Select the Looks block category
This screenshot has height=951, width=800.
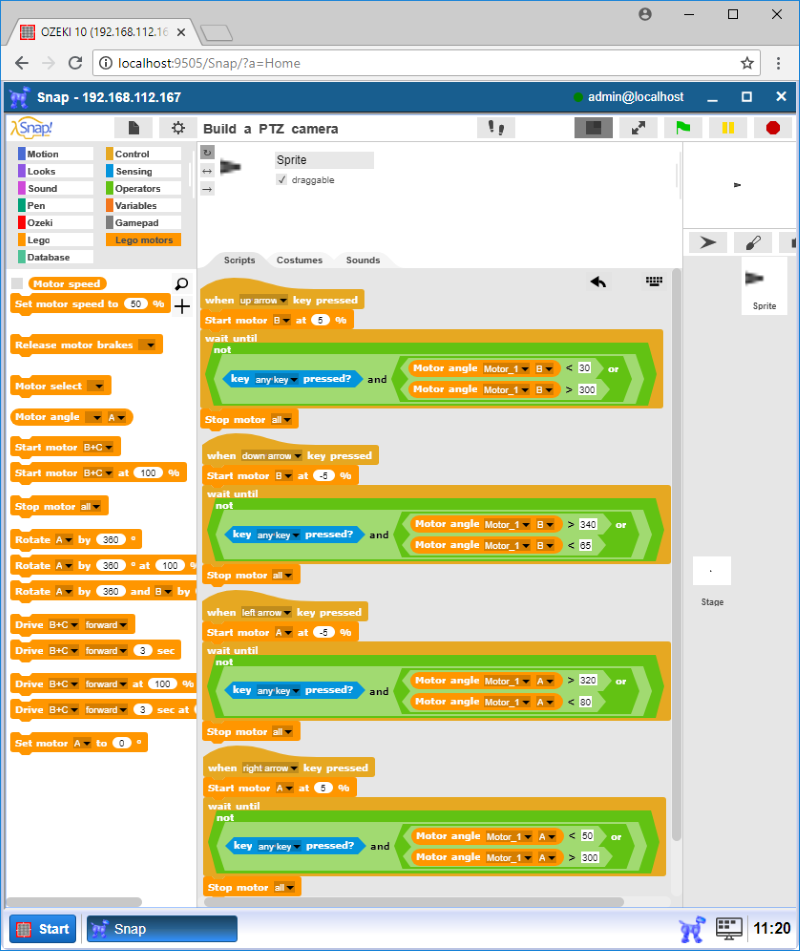click(55, 171)
